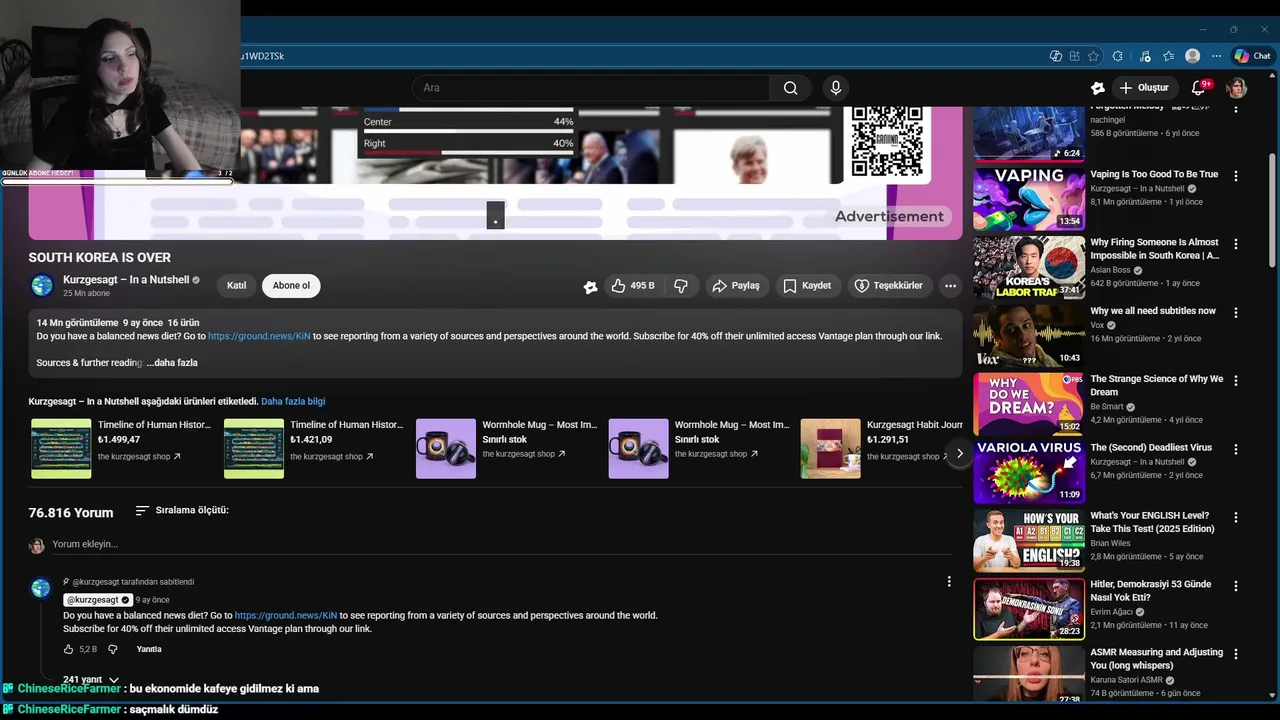Viewport: 1280px width, 720px height.
Task: Click the YouTube search magnifier button
Action: pyautogui.click(x=790, y=88)
